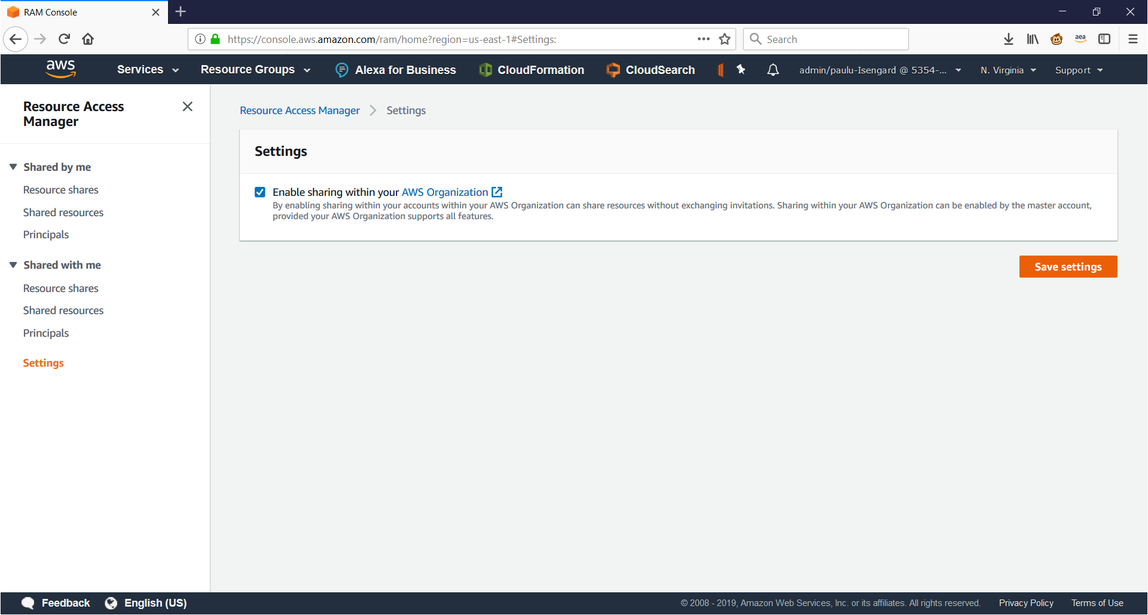Click Resource Access Manager breadcrumb link

[x=300, y=111]
